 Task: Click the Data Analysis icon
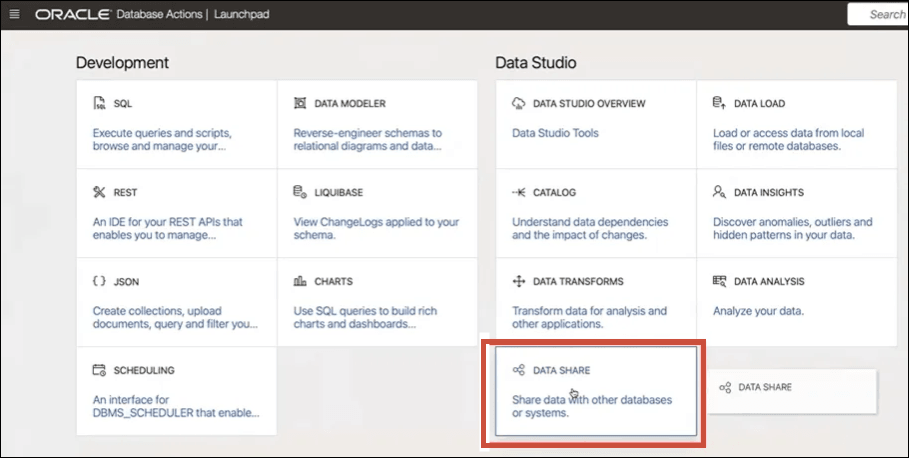(719, 282)
